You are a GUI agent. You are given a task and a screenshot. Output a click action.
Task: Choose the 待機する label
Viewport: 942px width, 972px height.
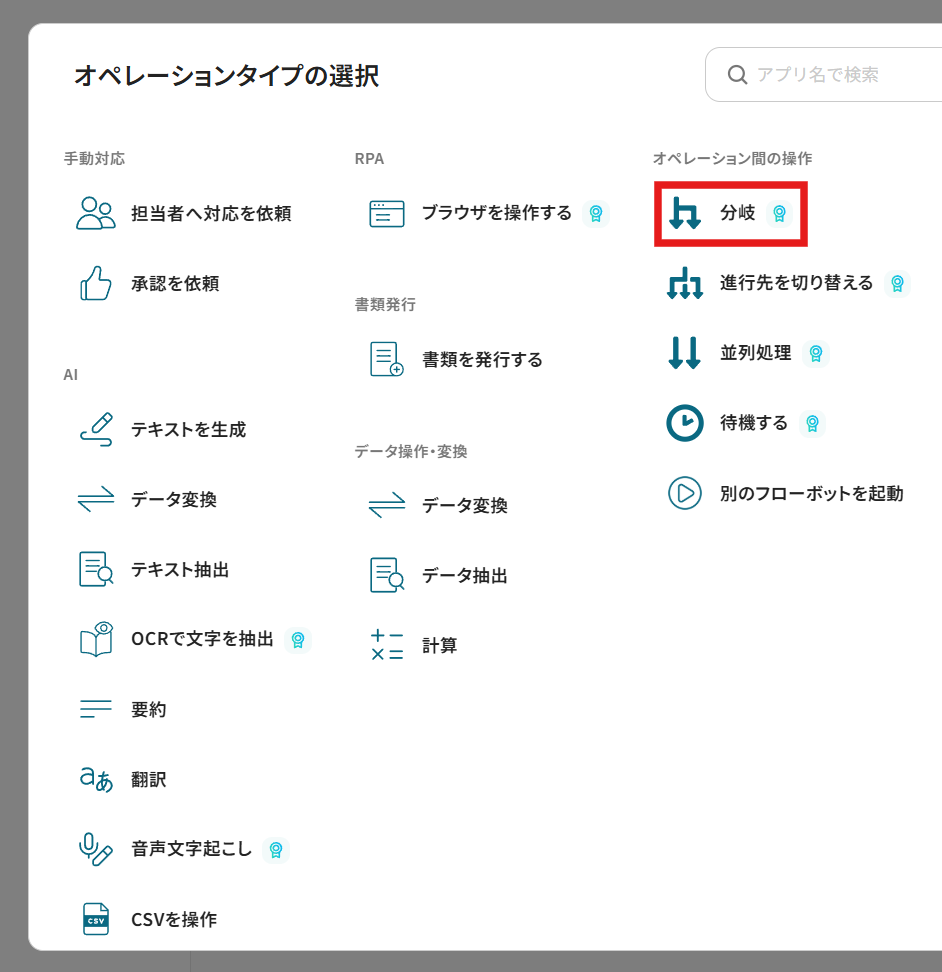point(754,423)
